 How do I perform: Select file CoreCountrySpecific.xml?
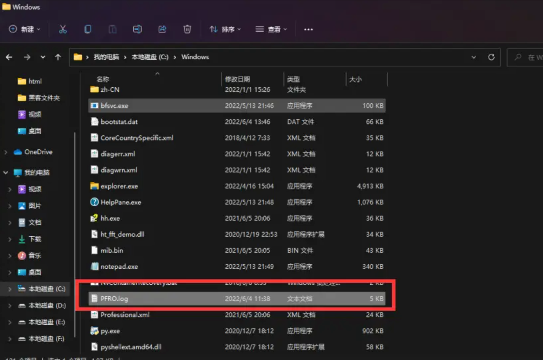pos(237,138)
